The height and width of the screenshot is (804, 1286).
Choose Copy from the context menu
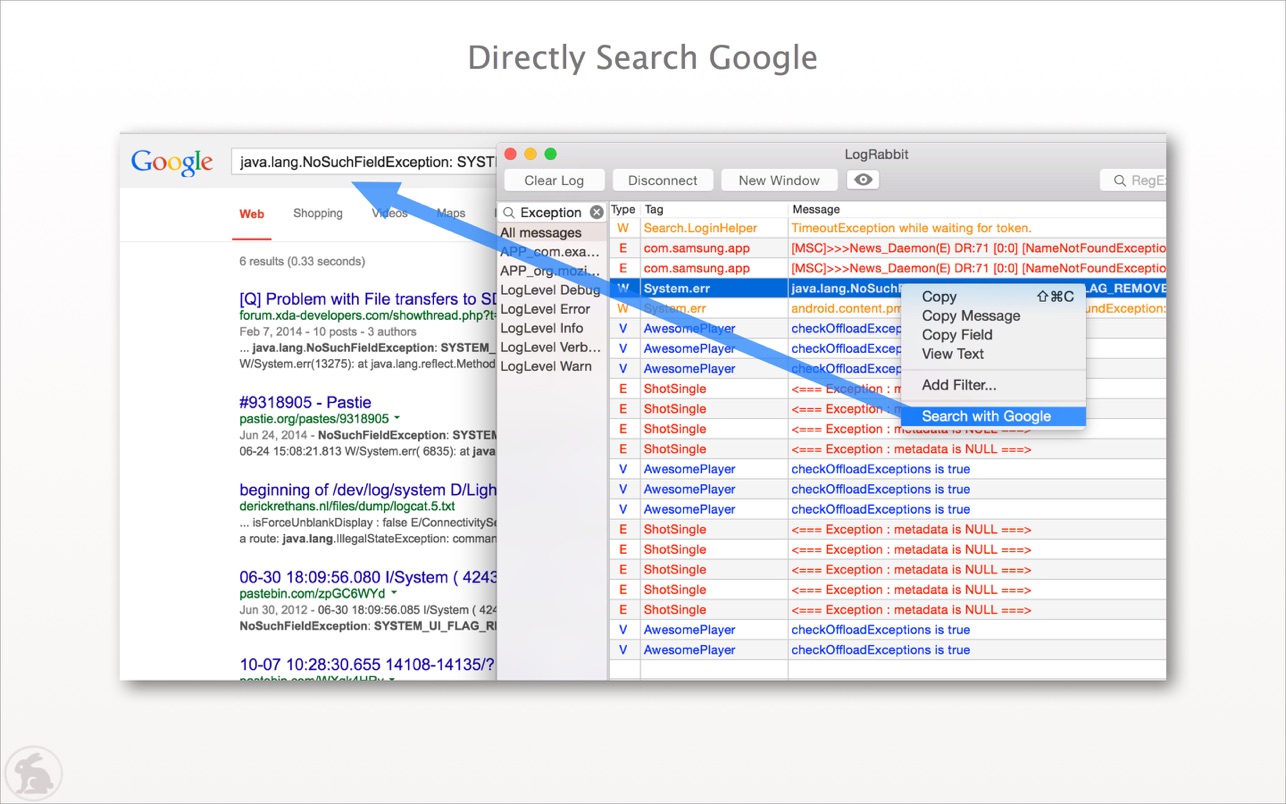pos(993,296)
